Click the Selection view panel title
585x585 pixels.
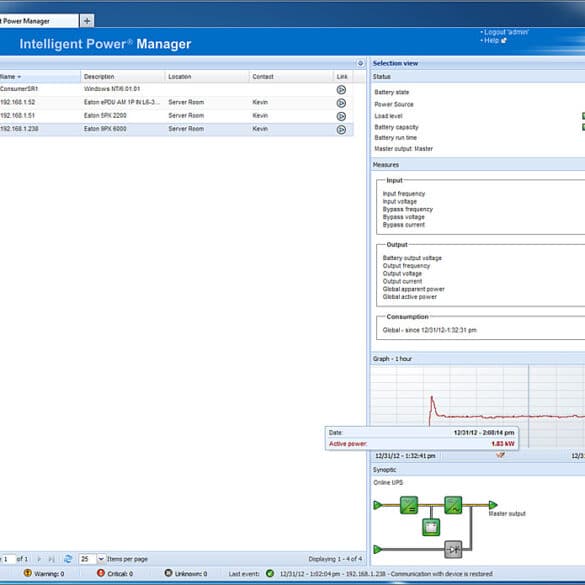[x=395, y=63]
